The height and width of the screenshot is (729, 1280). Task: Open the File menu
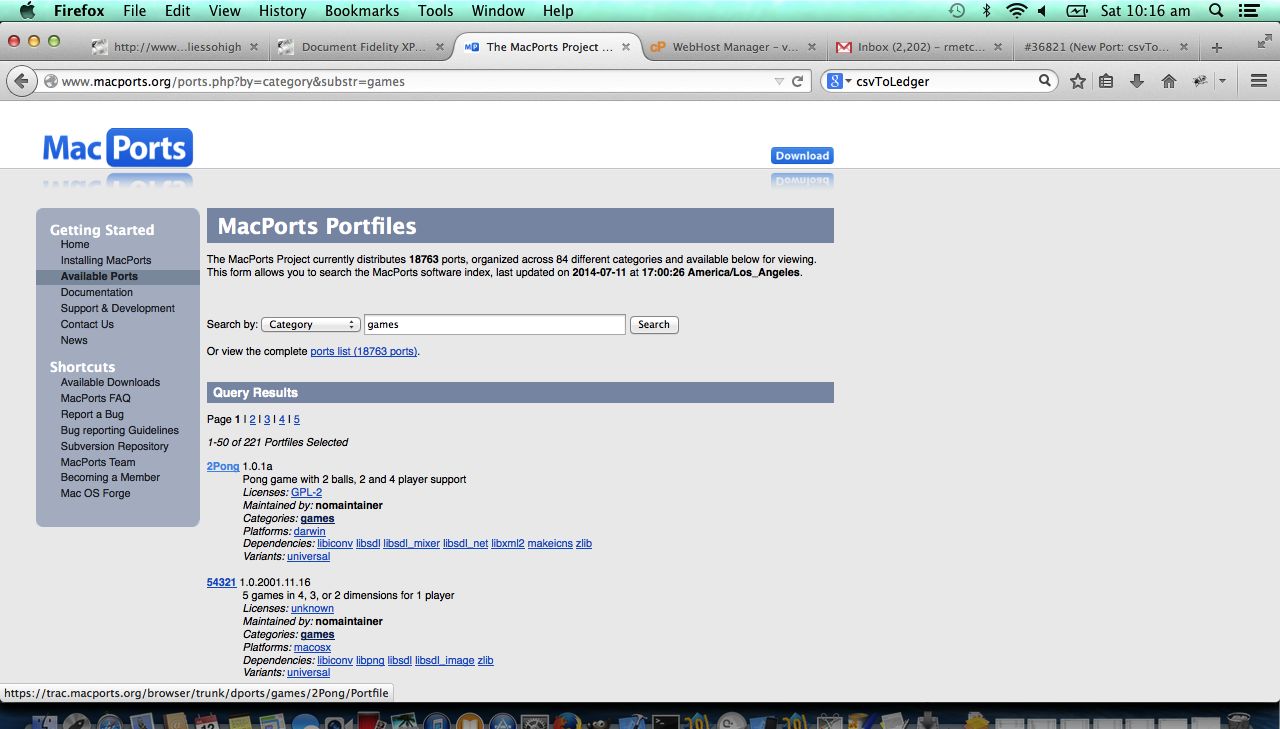pos(134,11)
